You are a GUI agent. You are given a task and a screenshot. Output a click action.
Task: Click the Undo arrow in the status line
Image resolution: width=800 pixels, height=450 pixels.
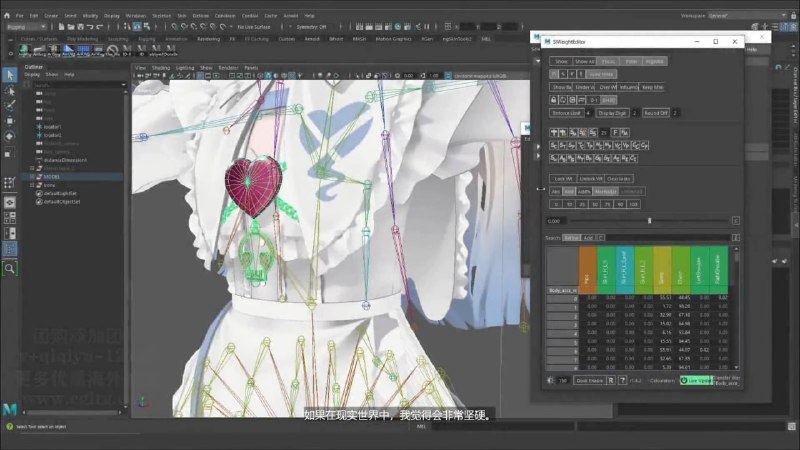coord(90,27)
